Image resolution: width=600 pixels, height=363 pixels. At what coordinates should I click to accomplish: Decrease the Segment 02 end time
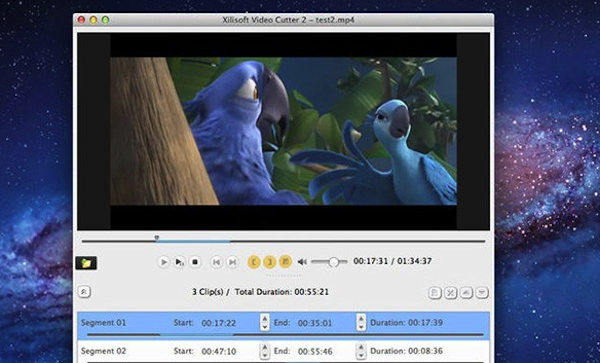361,356
